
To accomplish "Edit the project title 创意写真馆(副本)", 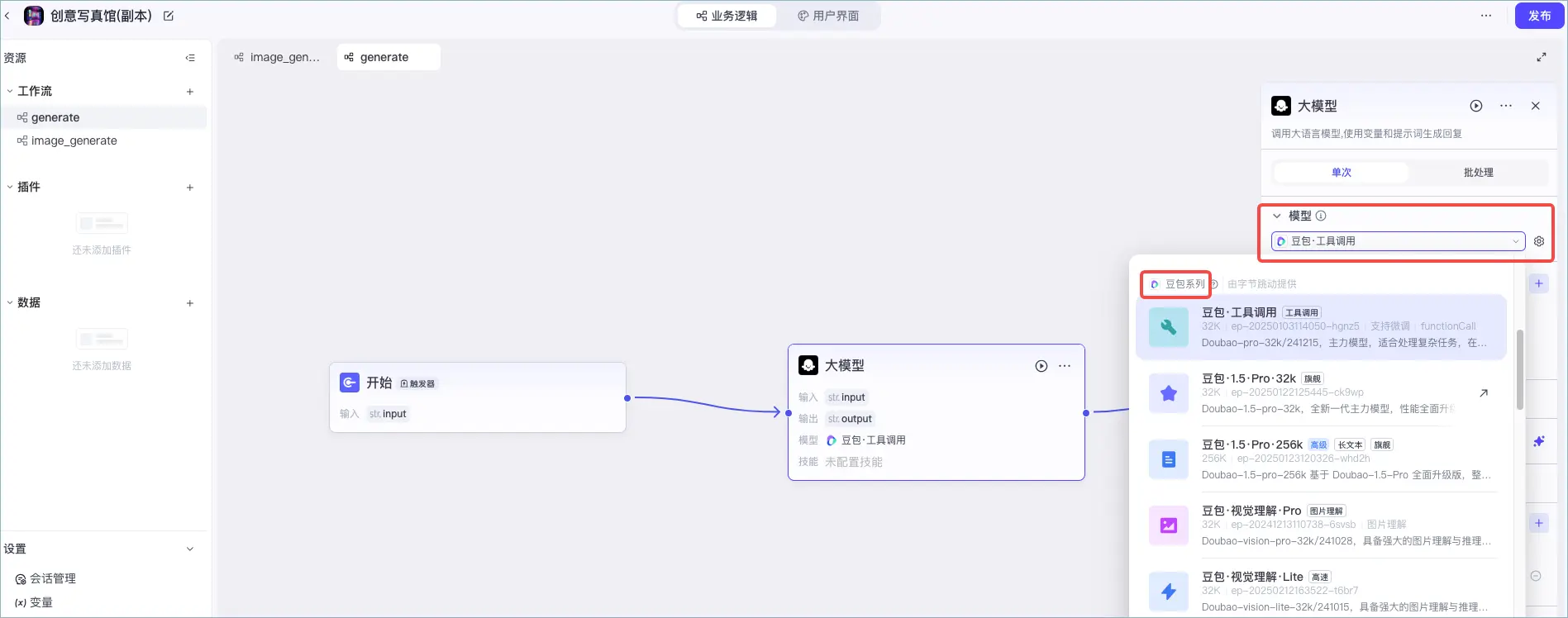I will [169, 16].
